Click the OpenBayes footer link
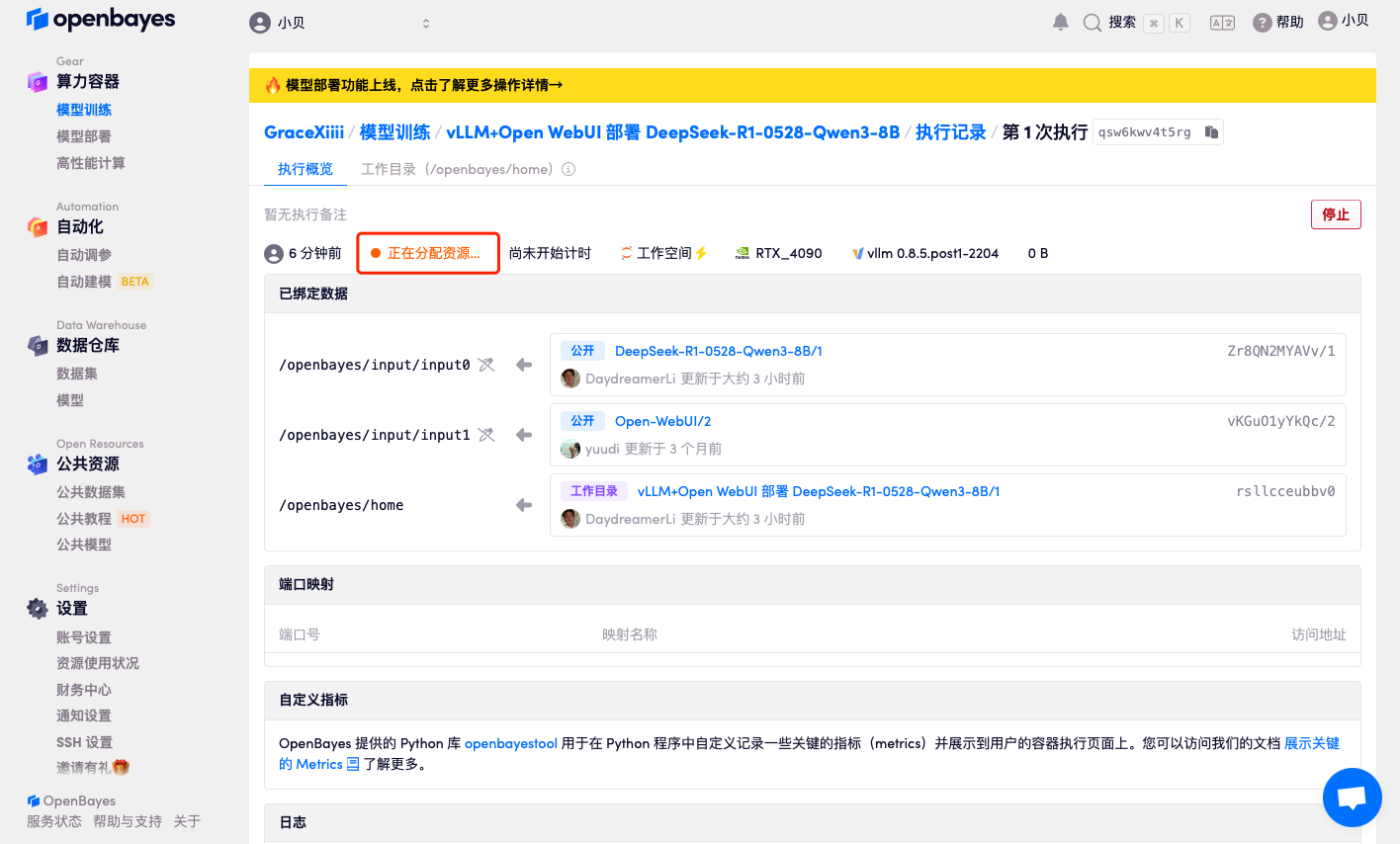The height and width of the screenshot is (844, 1400). pos(71,801)
